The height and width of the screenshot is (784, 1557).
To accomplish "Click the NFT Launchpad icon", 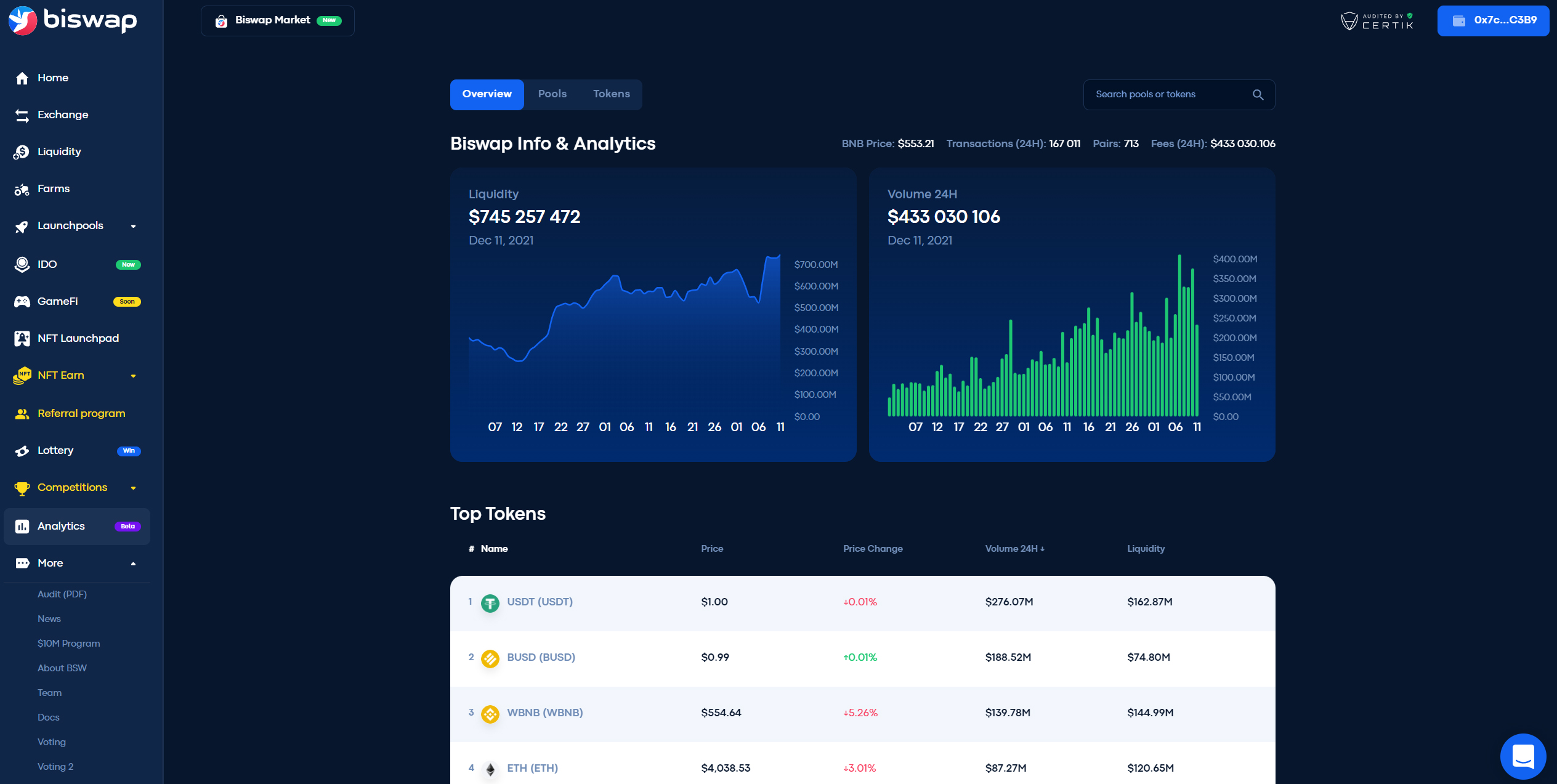I will 22,338.
